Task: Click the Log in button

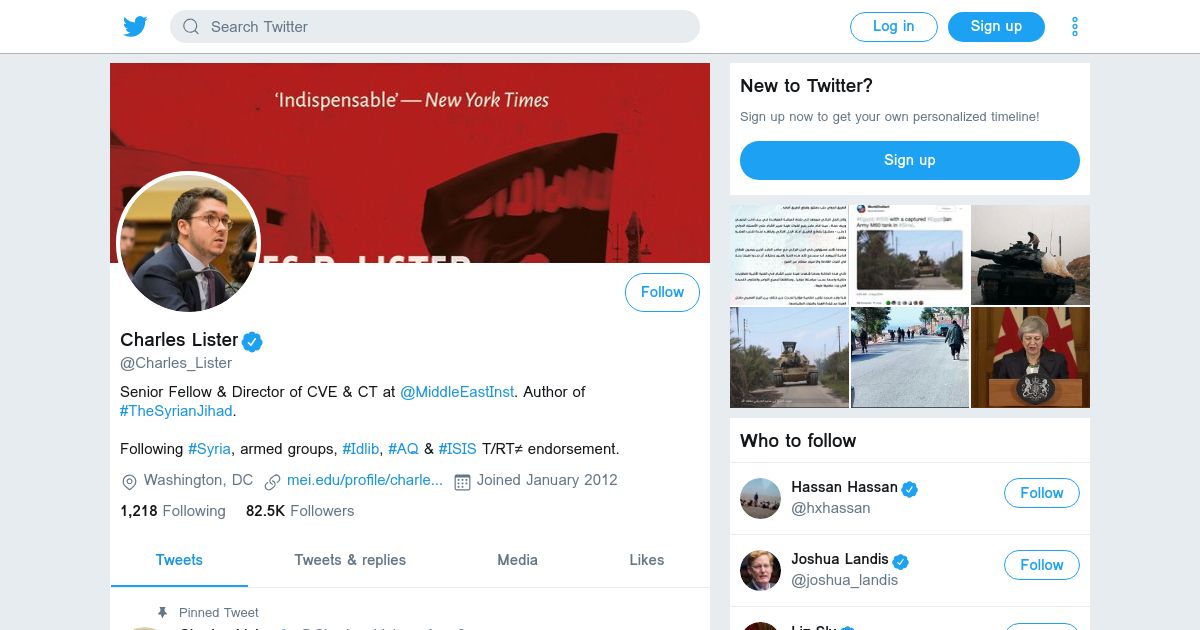Action: coord(893,27)
